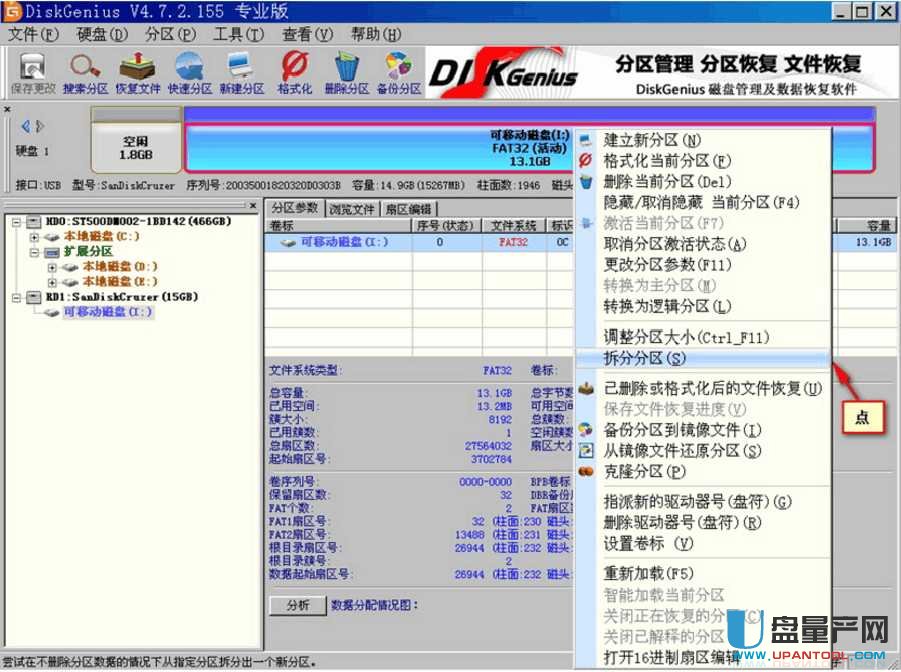This screenshot has width=901, height=672.
Task: Switch to the 浏览文件 tab
Action: click(352, 209)
